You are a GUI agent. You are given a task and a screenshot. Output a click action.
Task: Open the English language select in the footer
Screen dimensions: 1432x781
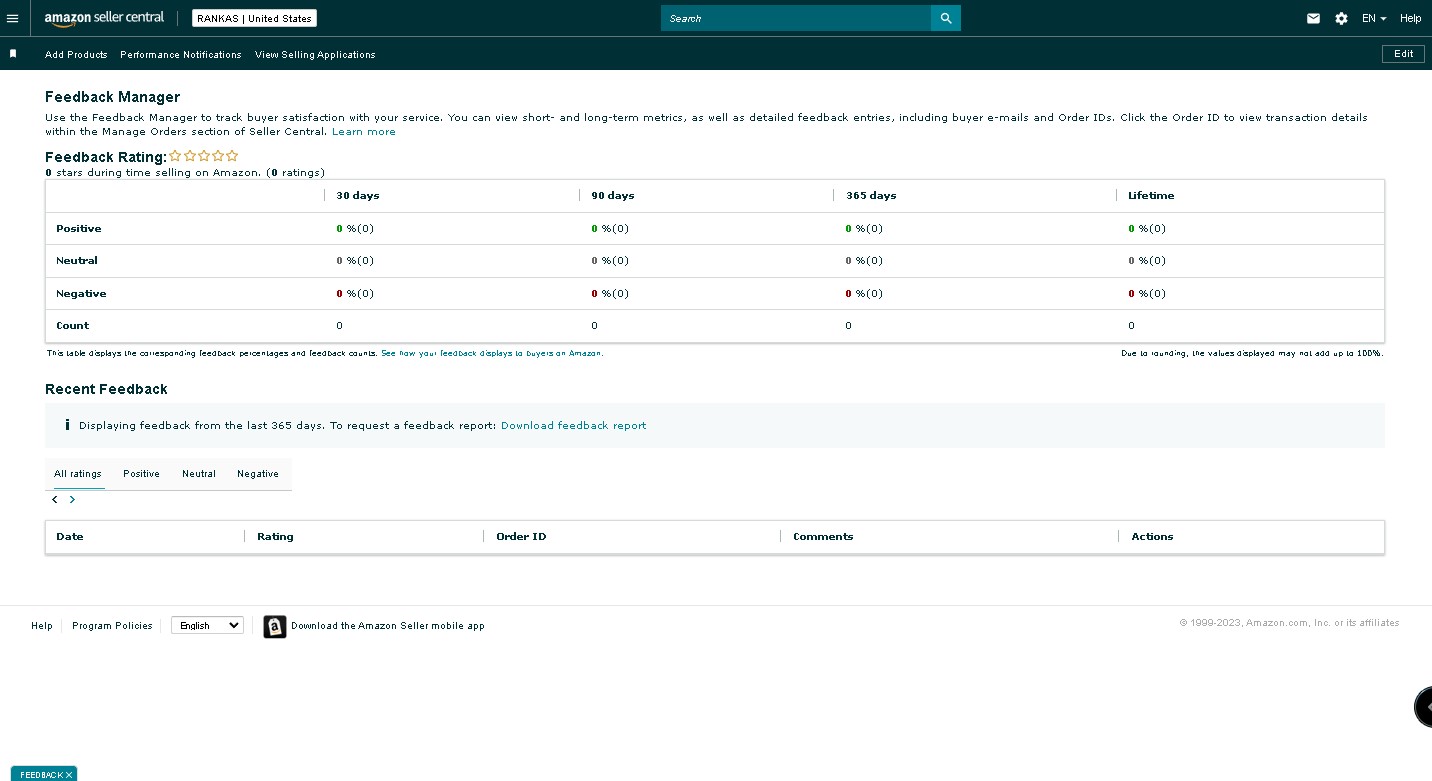pos(207,626)
